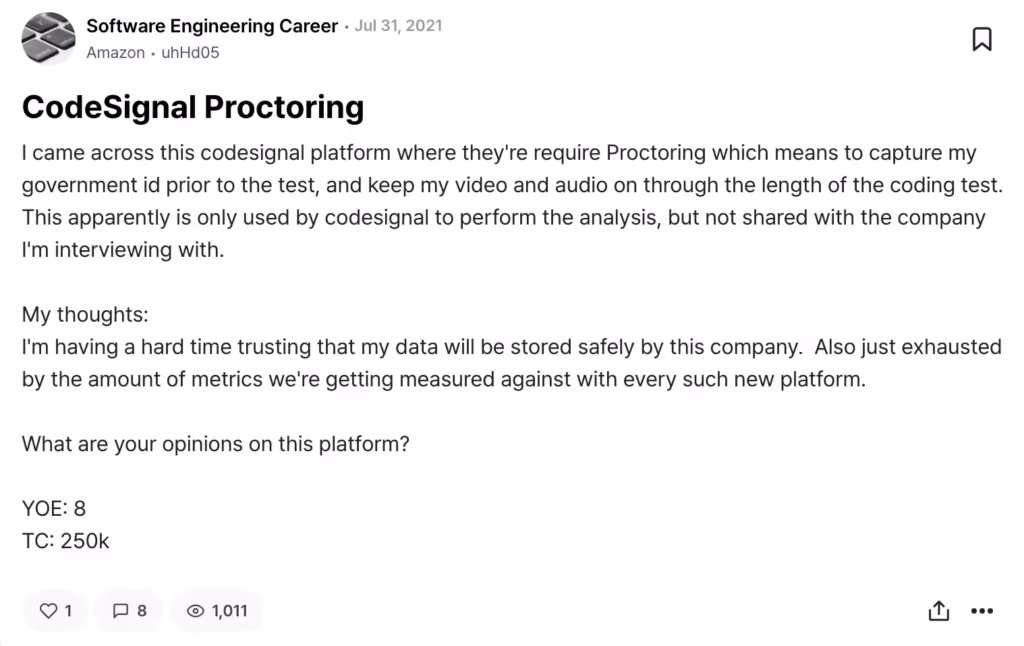The width and height of the screenshot is (1024, 646).
Task: Click the 'YOE: 8' line
Action: [x=54, y=508]
